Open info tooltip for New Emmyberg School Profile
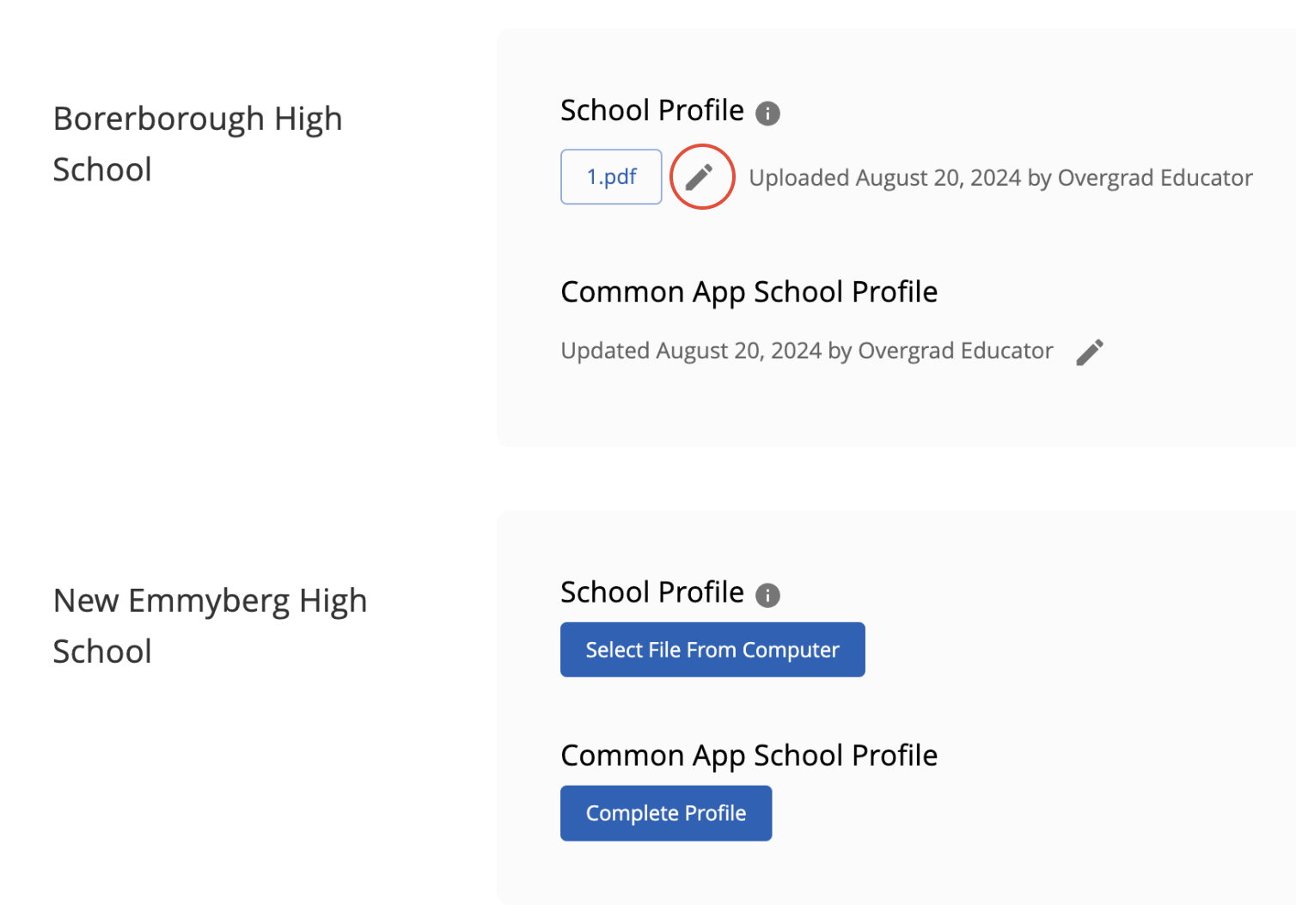 click(767, 596)
